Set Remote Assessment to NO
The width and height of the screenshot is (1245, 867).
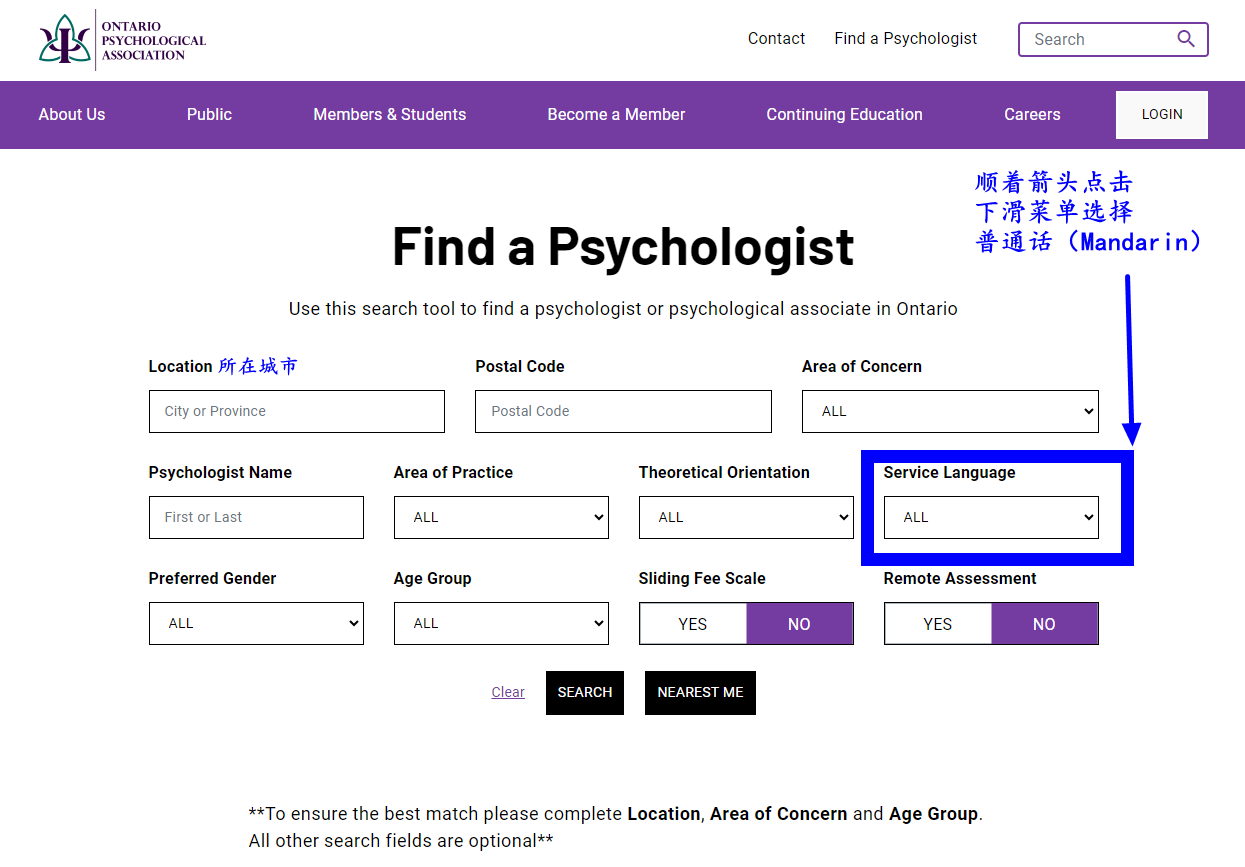1044,624
